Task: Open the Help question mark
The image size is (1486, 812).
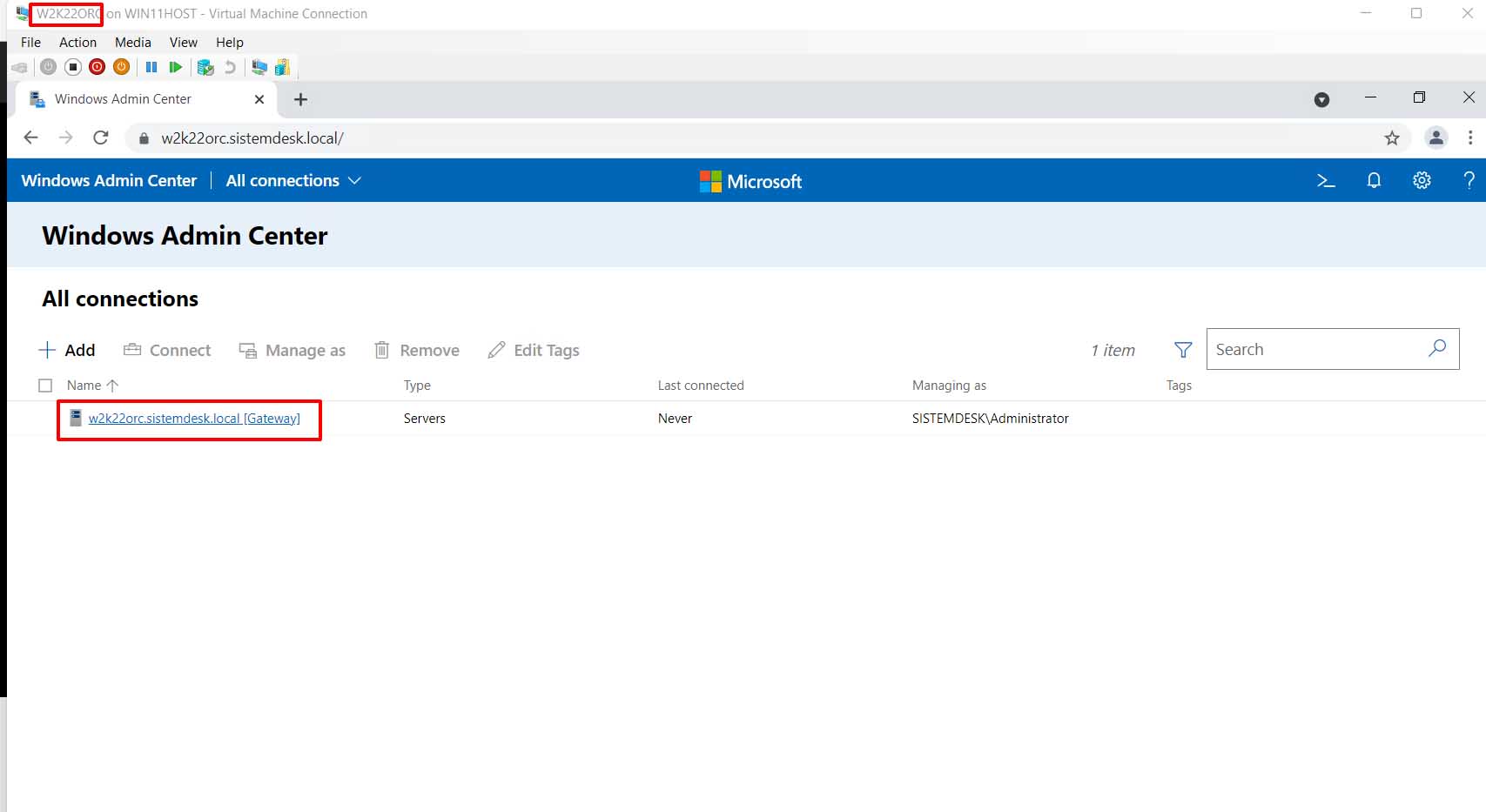Action: (1469, 180)
